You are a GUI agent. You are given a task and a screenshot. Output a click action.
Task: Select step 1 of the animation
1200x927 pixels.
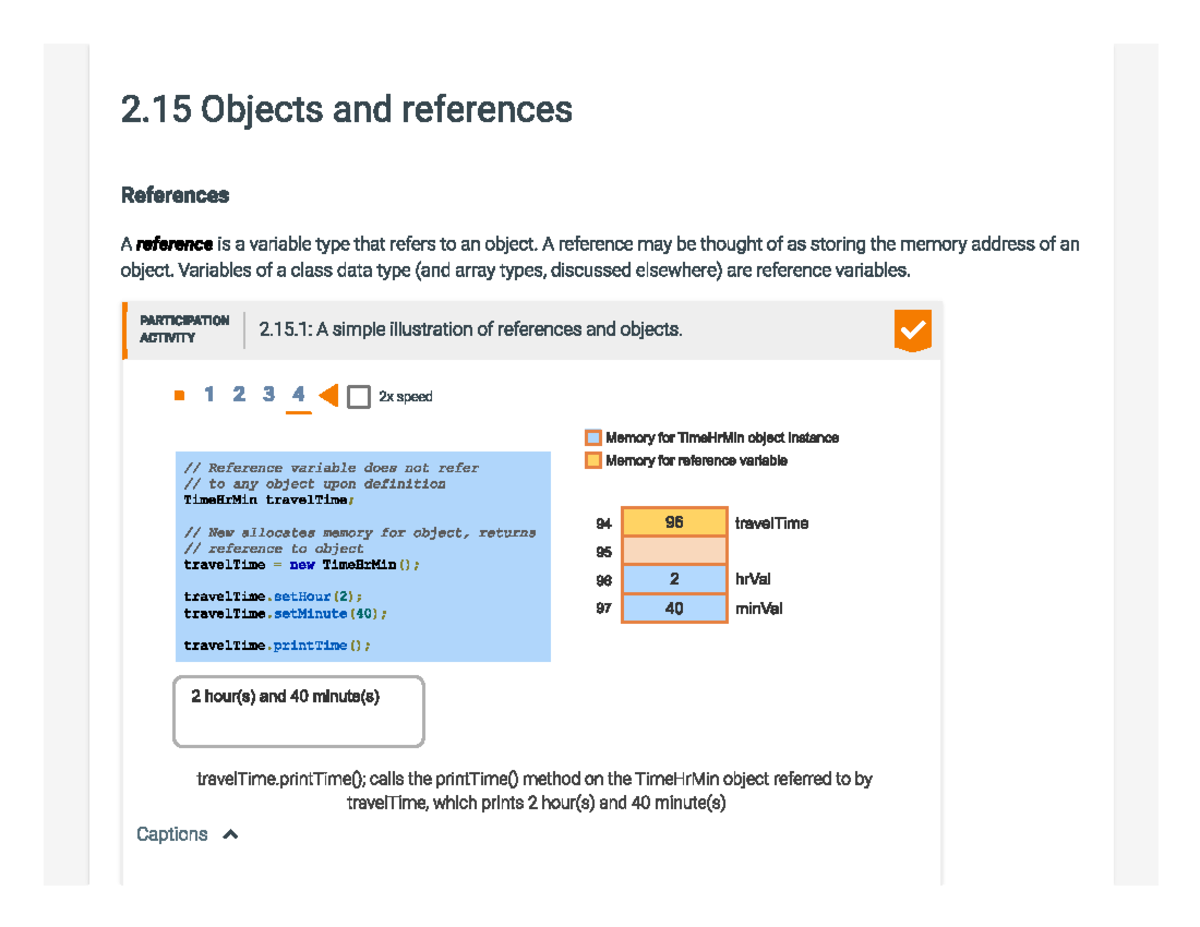209,394
